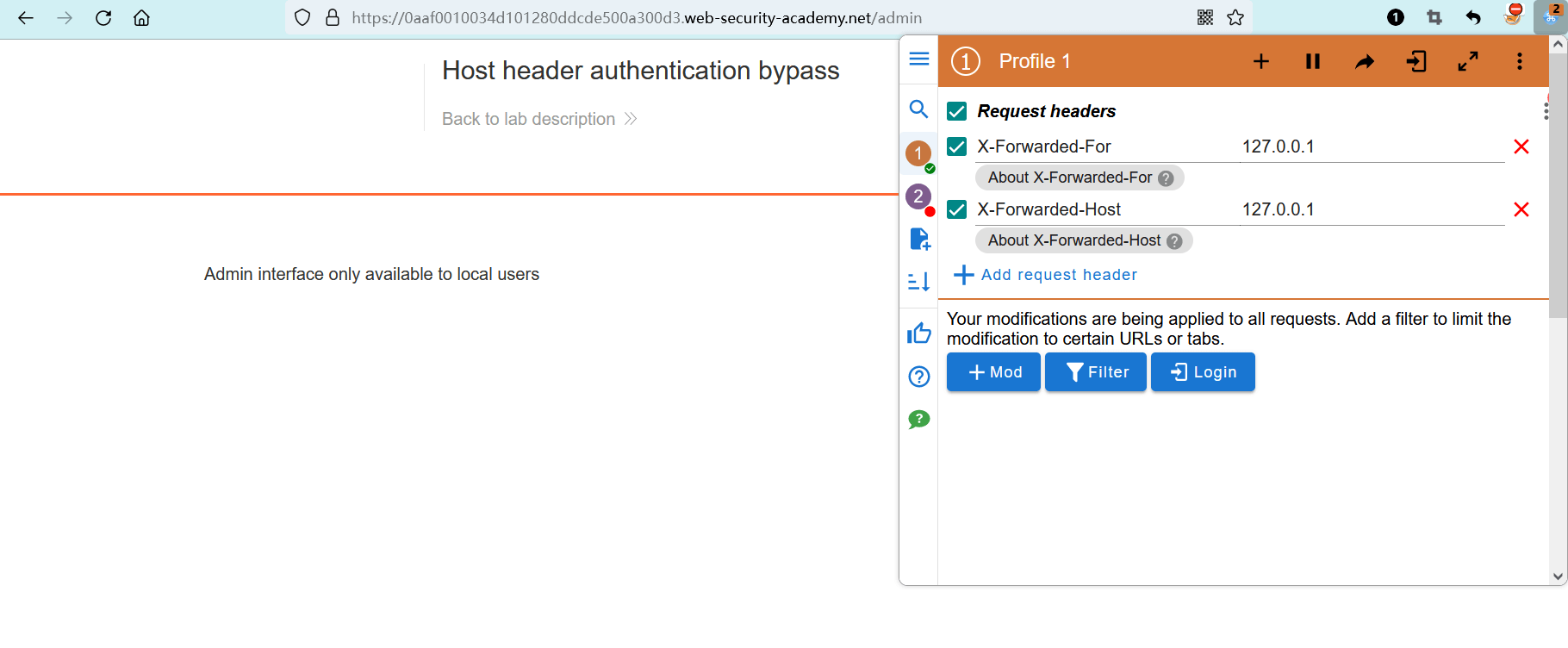Click the share profile arrow icon
1568x648 pixels.
click(x=1364, y=61)
